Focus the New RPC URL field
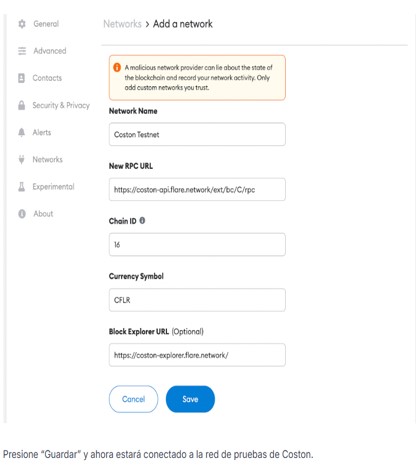The width and height of the screenshot is (416, 466). (197, 190)
